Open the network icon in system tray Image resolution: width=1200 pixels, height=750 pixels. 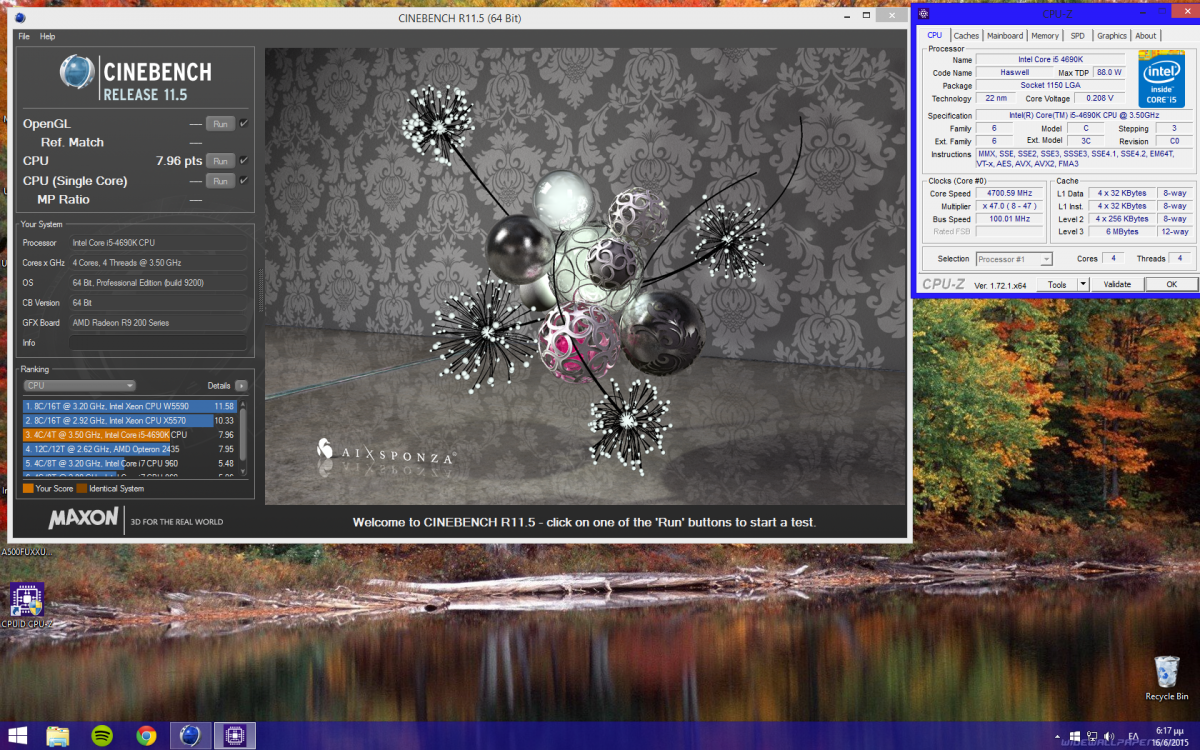pos(1092,736)
